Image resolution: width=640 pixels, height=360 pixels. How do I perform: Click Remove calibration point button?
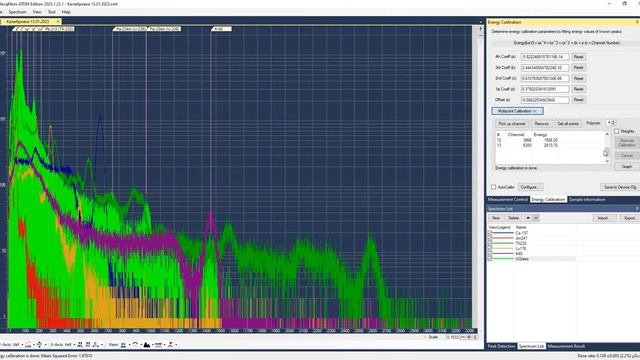pyautogui.click(x=541, y=124)
